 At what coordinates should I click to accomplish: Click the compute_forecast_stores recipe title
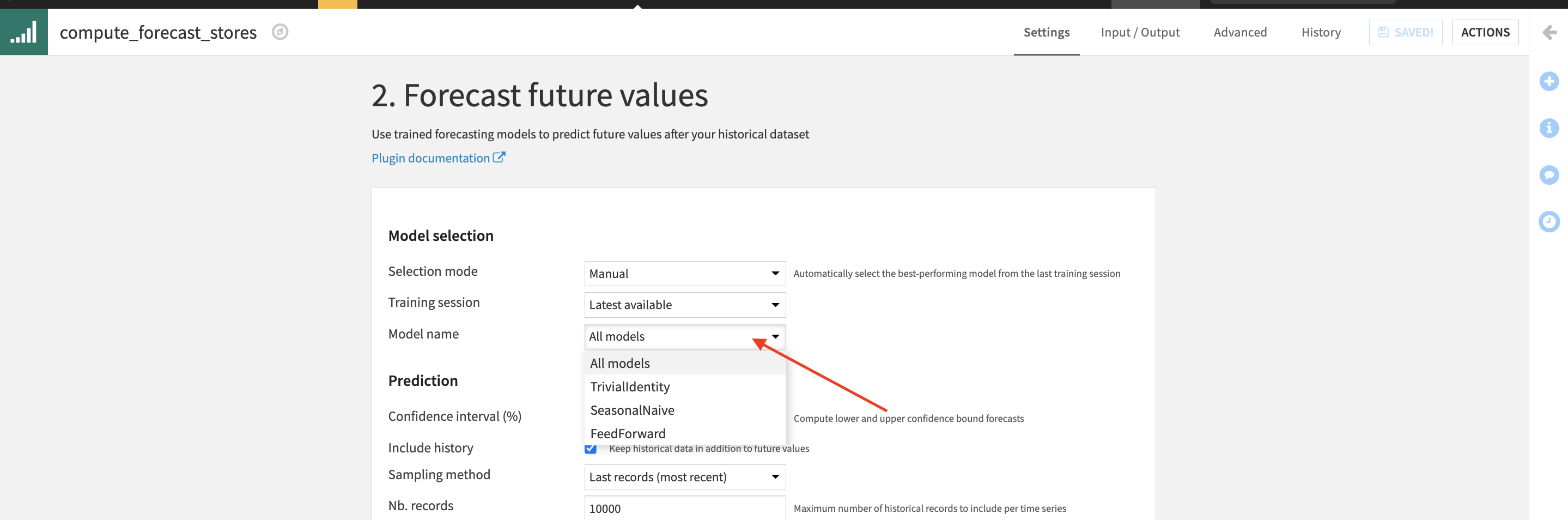158,32
